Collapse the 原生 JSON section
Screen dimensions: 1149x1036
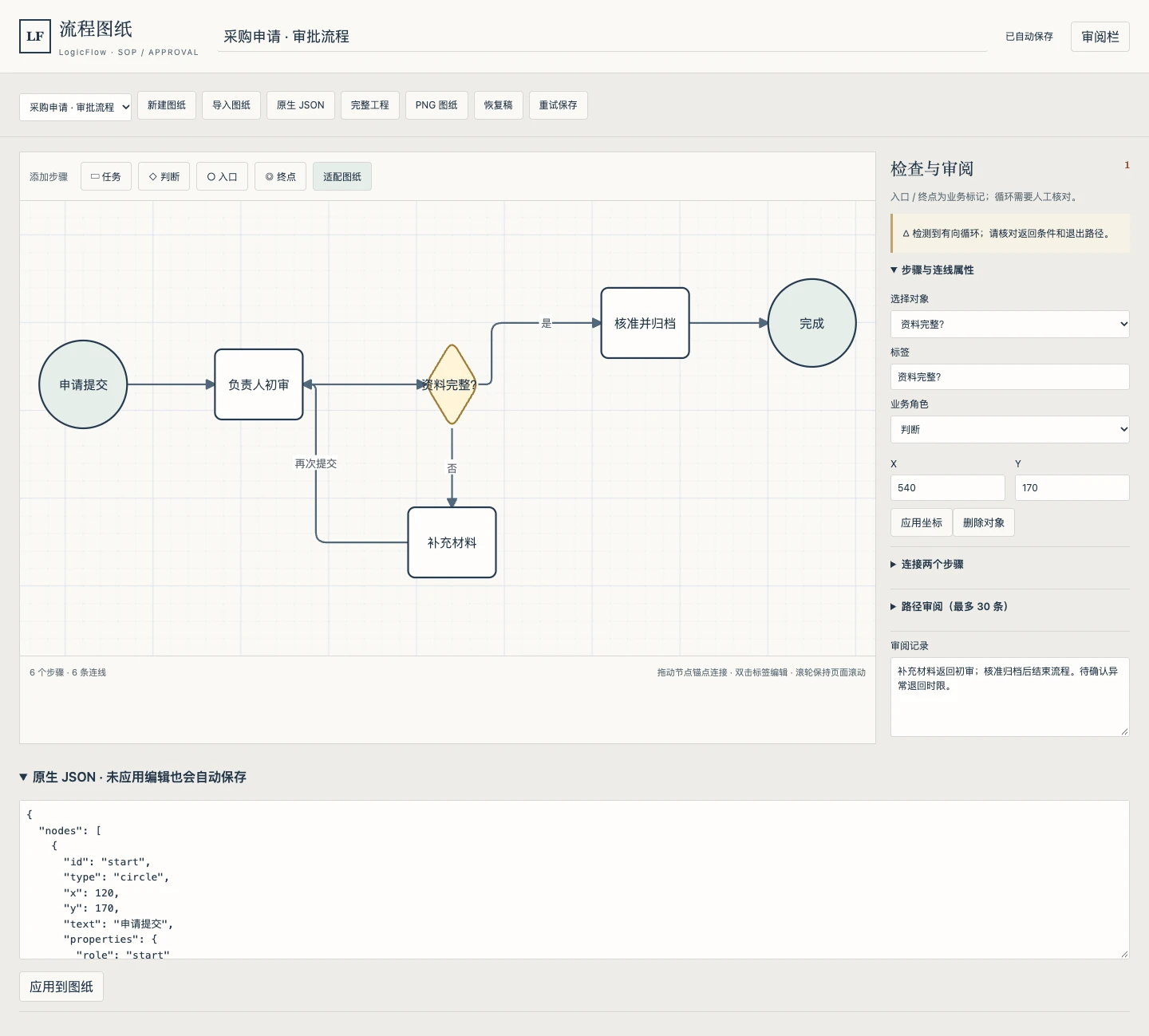coord(133,777)
